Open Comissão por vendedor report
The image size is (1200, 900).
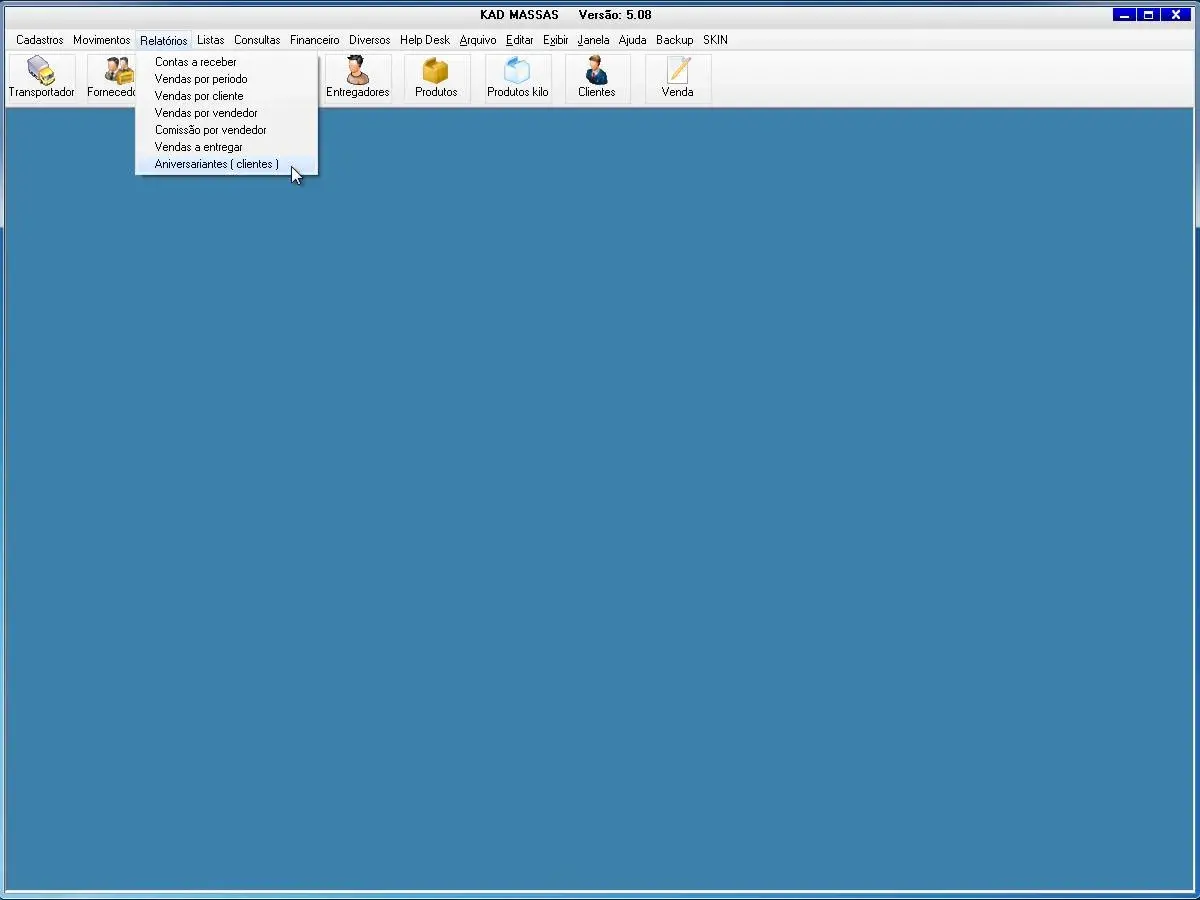(x=210, y=130)
